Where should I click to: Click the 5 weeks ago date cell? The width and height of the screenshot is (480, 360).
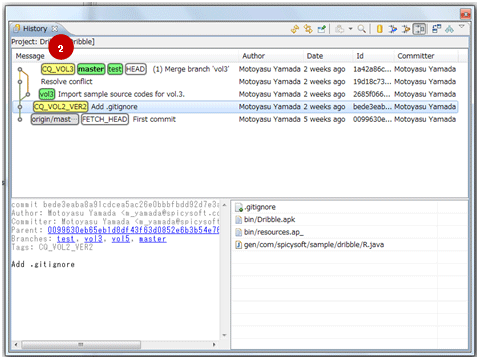(324, 119)
